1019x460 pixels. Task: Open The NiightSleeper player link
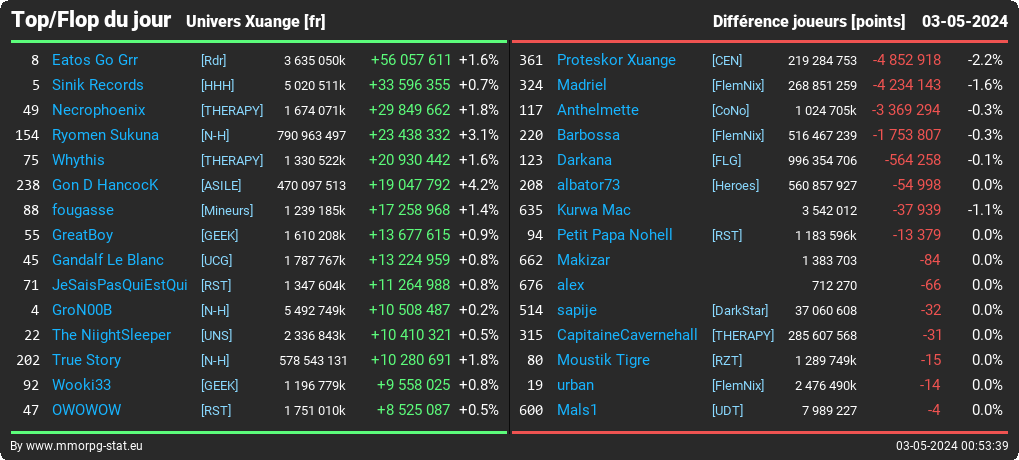coord(111,335)
